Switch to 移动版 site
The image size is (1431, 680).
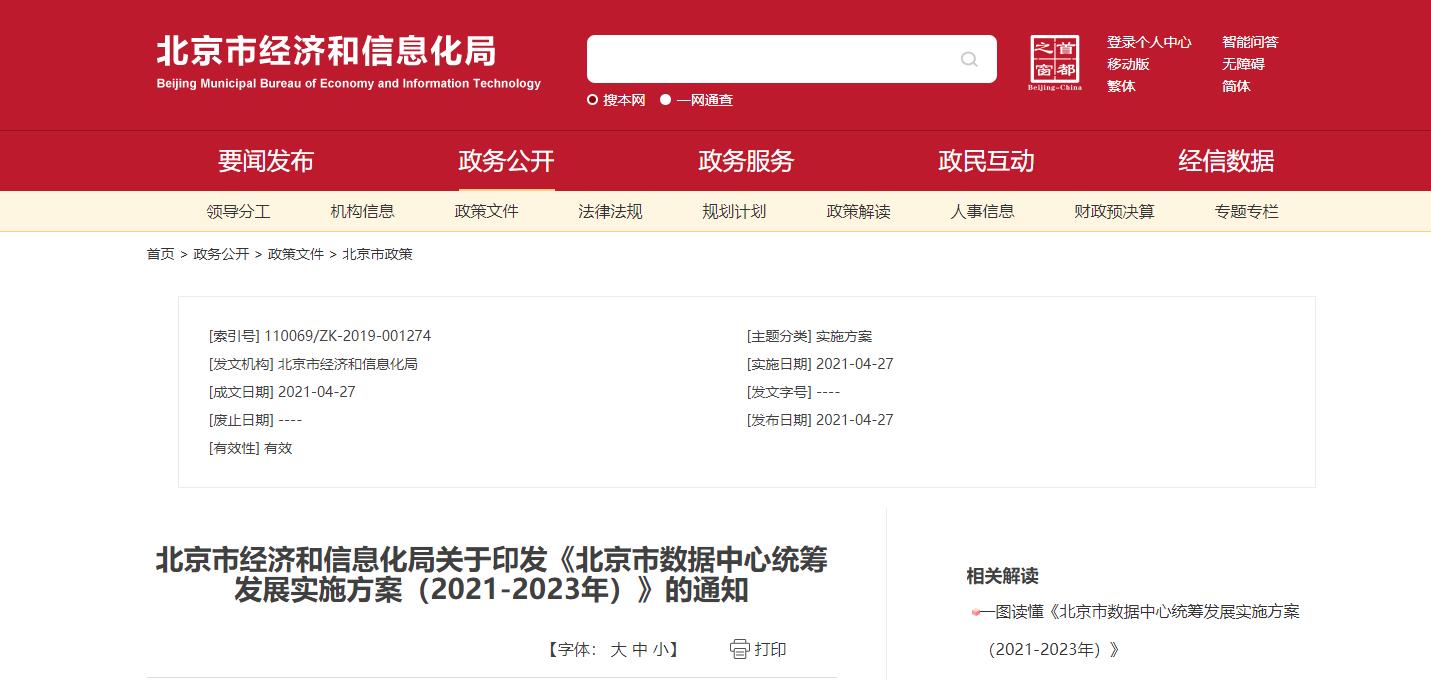[x=1128, y=64]
